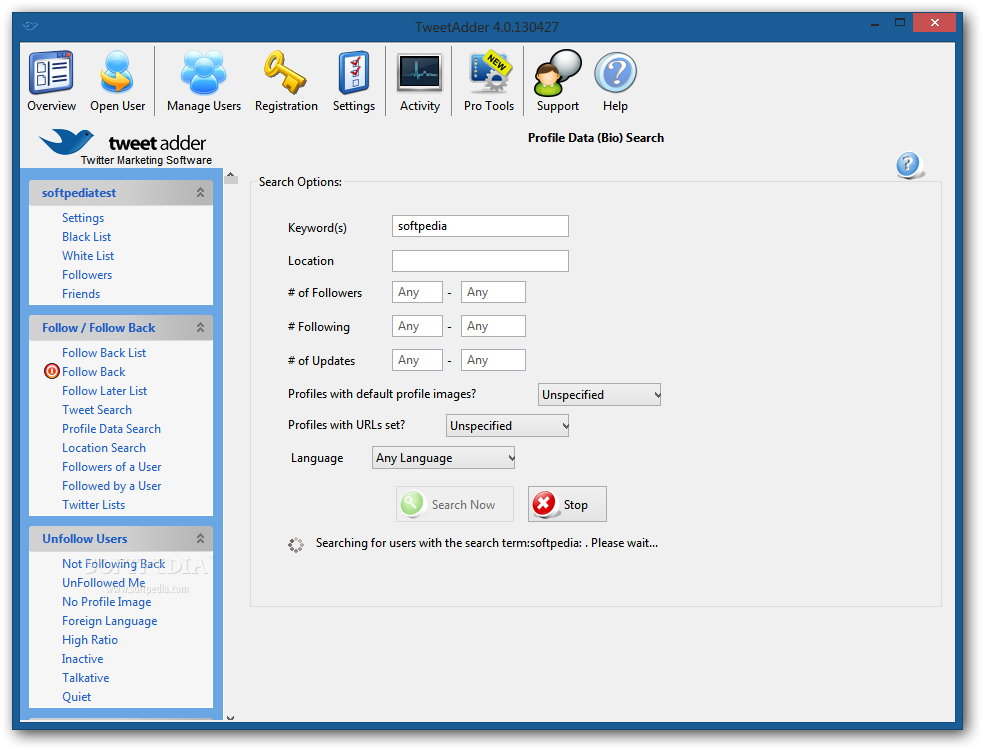
Task: Open Pro Tools from the toolbar
Action: (x=489, y=81)
